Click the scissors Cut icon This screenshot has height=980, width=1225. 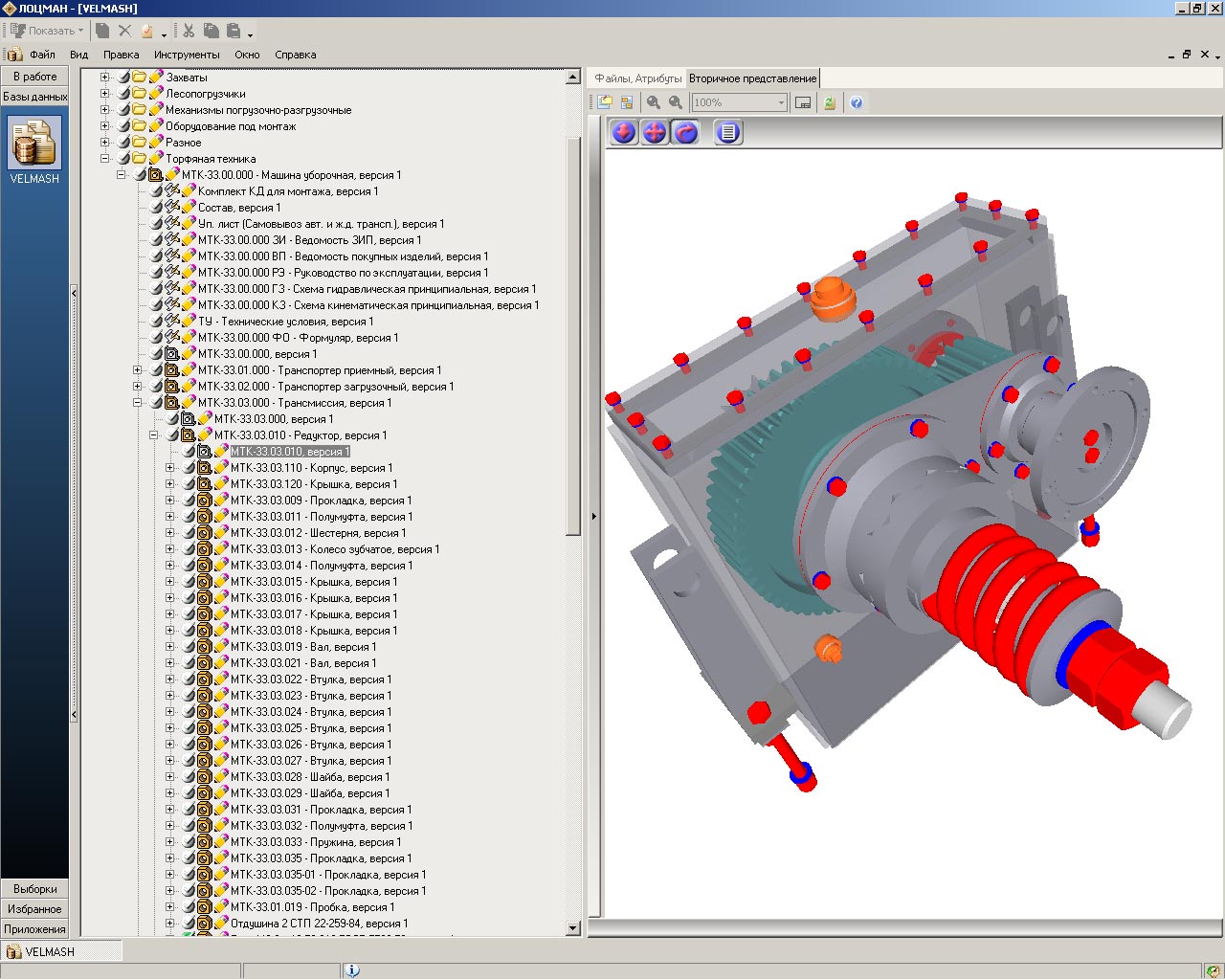pyautogui.click(x=189, y=31)
